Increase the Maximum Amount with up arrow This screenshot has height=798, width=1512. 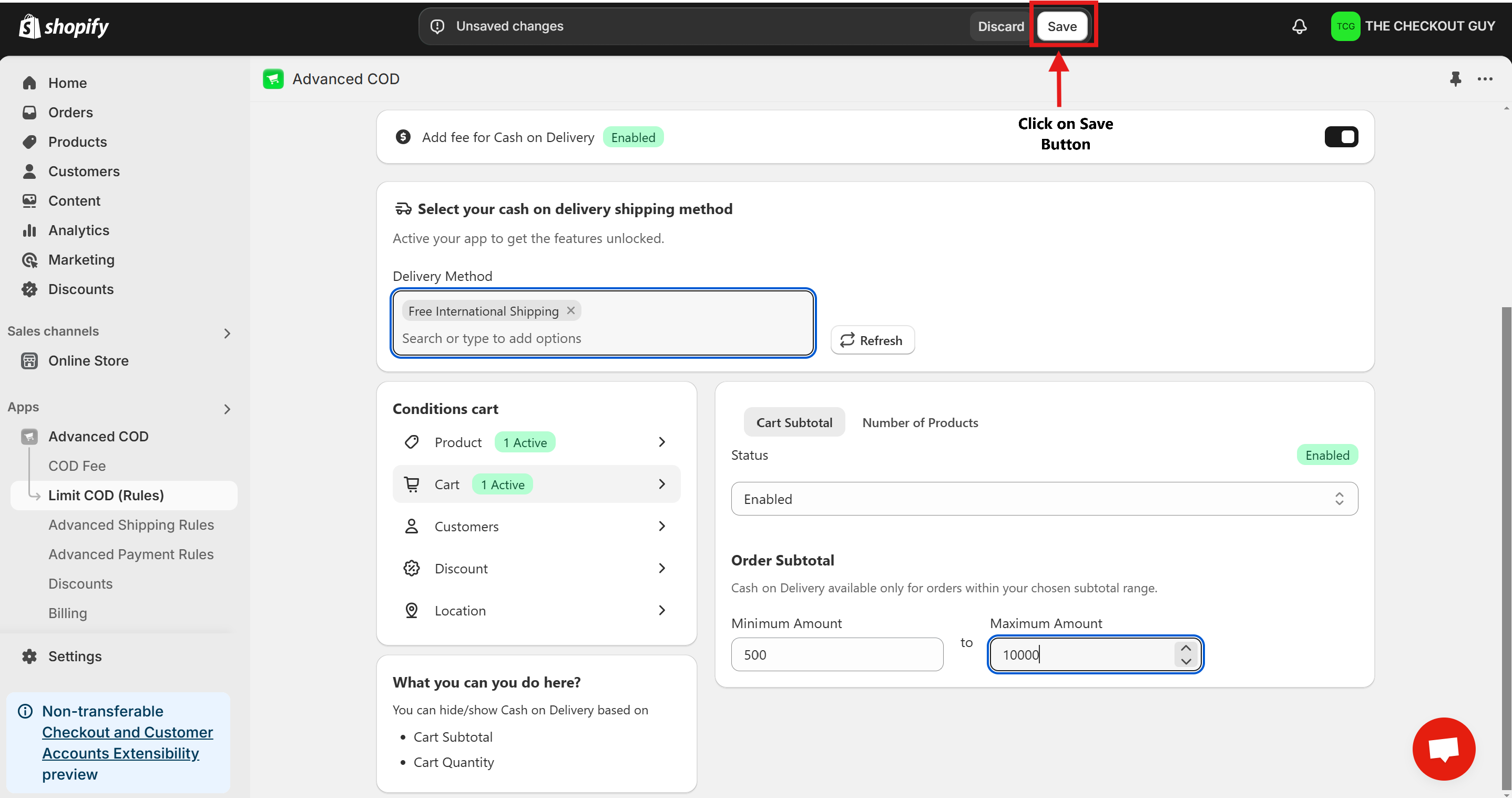(1186, 648)
